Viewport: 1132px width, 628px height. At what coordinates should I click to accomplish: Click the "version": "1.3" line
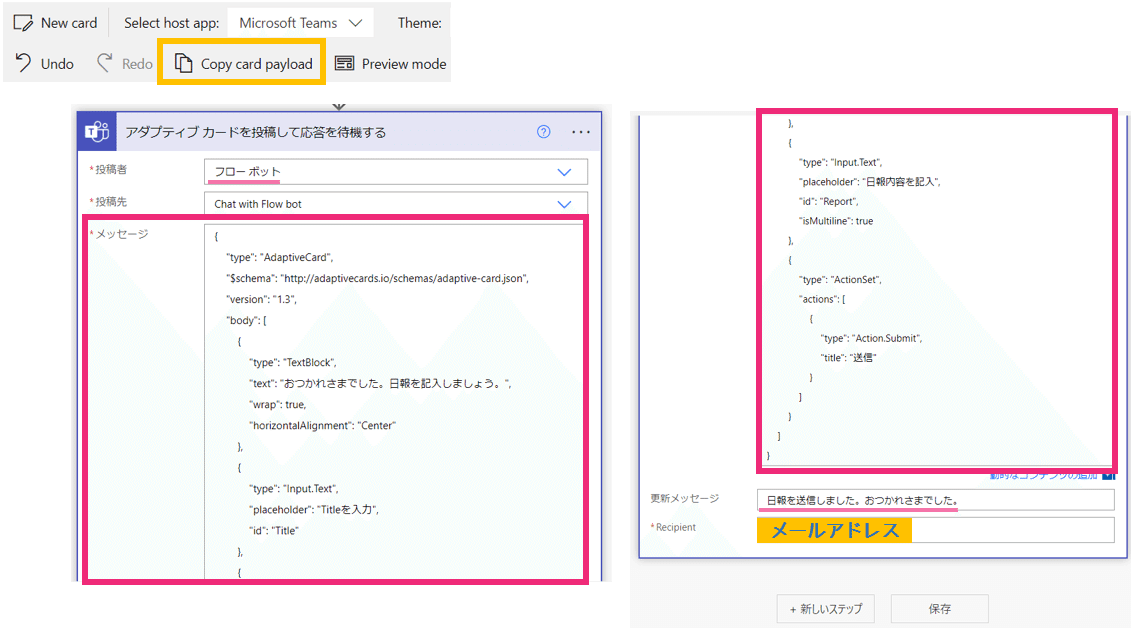coord(261,299)
